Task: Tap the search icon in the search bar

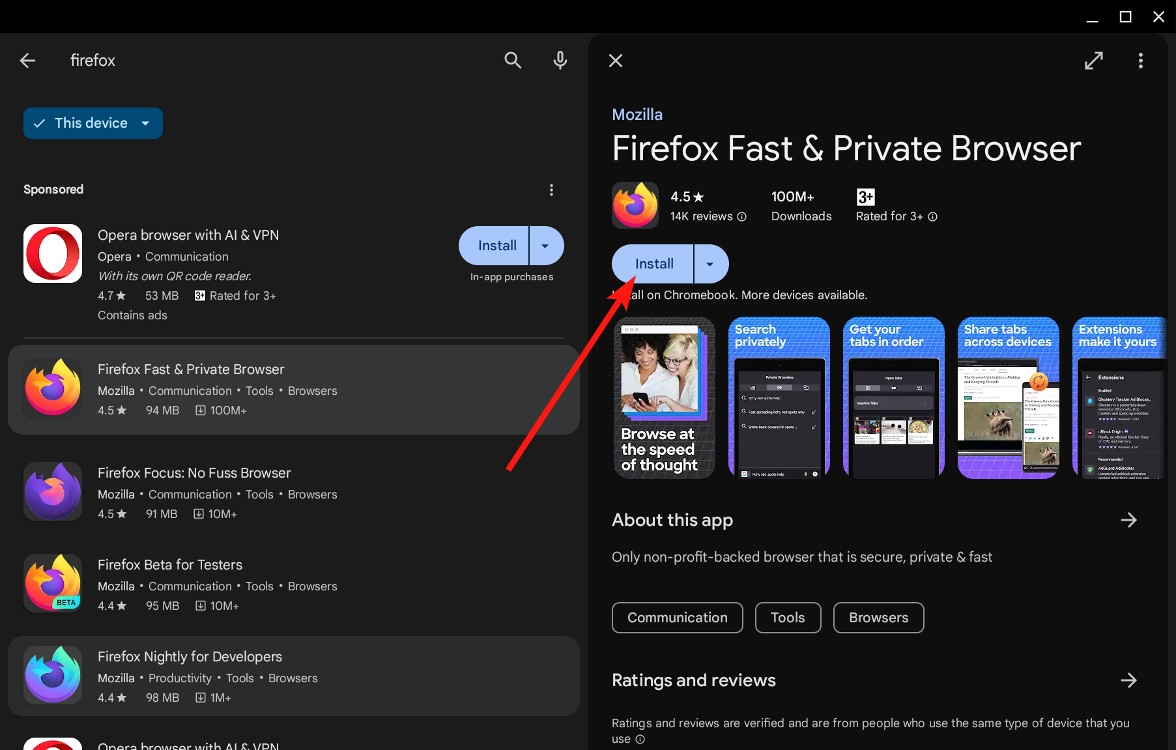Action: (512, 60)
